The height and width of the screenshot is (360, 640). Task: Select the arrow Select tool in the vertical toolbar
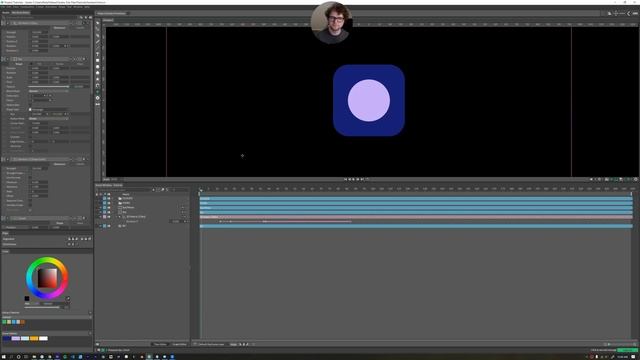pyautogui.click(x=98, y=23)
